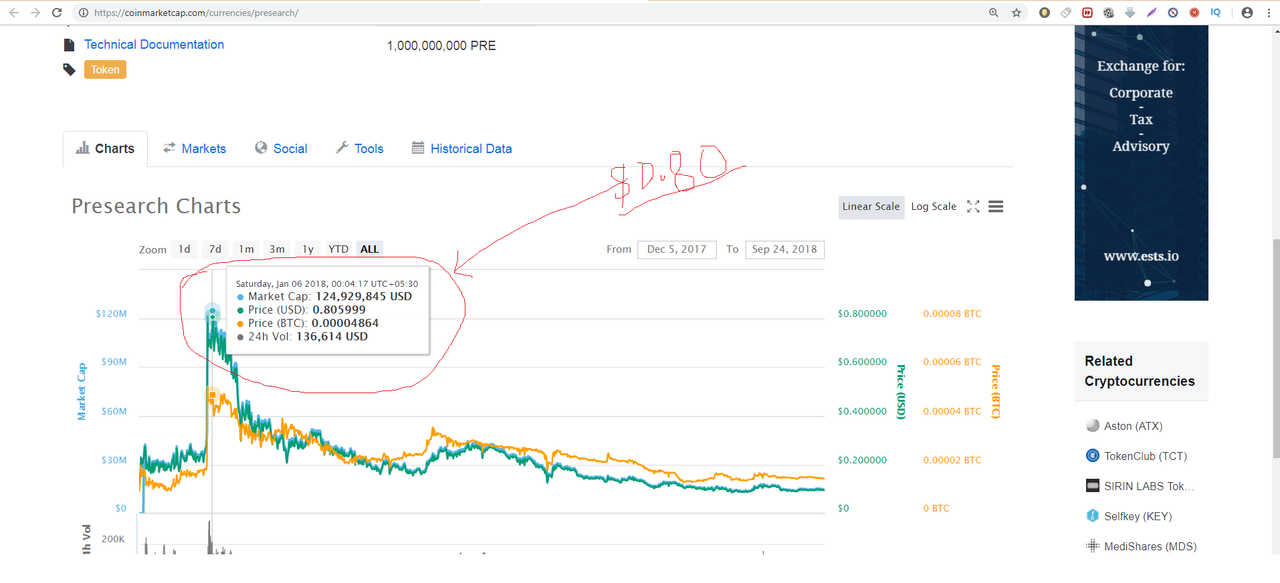
Task: Set chart zoom to 3m
Action: 277,249
